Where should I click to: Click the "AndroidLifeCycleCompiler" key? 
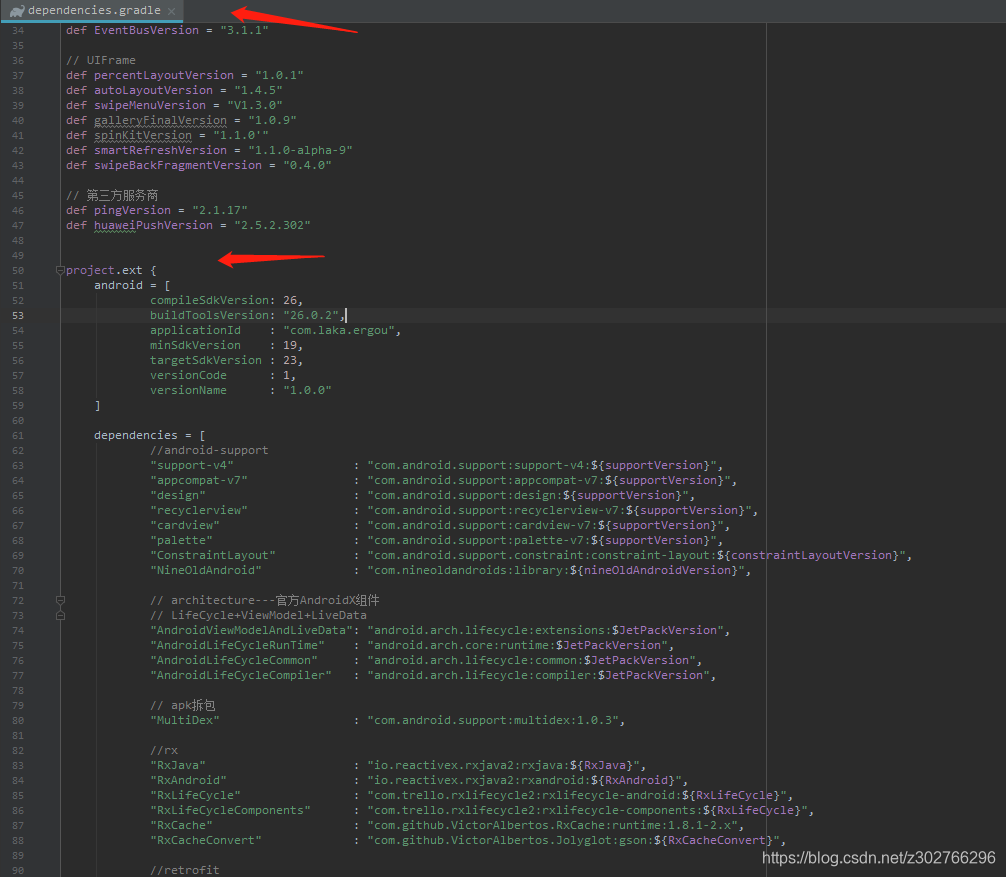[x=241, y=676]
